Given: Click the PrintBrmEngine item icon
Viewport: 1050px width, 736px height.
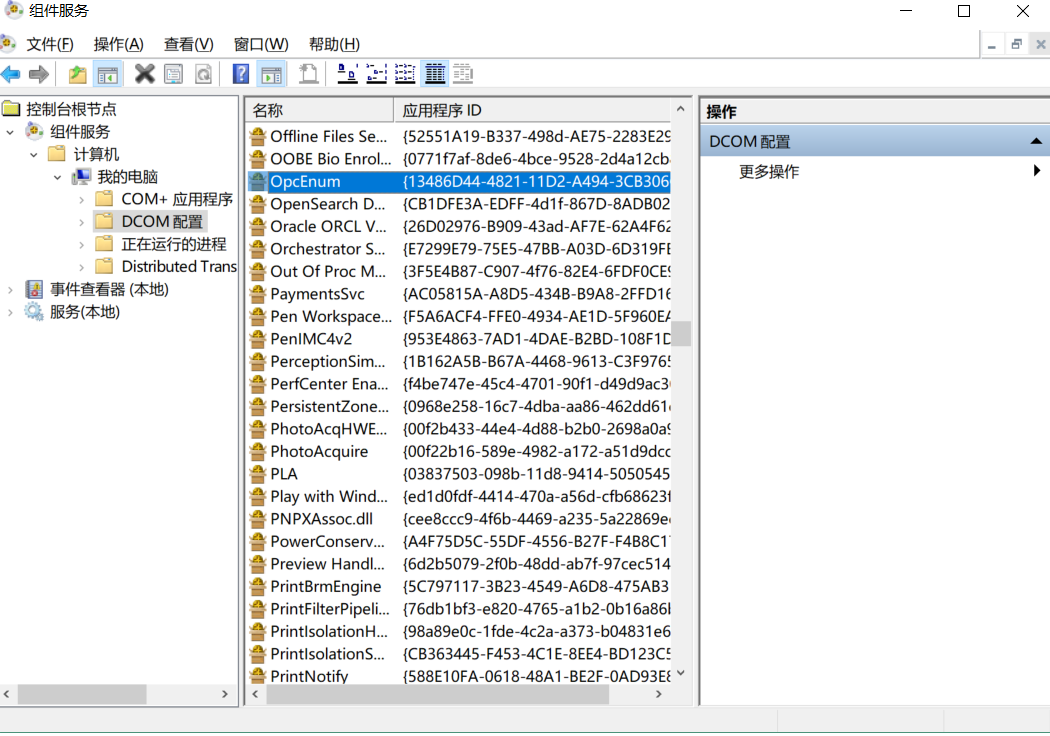Looking at the screenshot, I should [x=257, y=587].
